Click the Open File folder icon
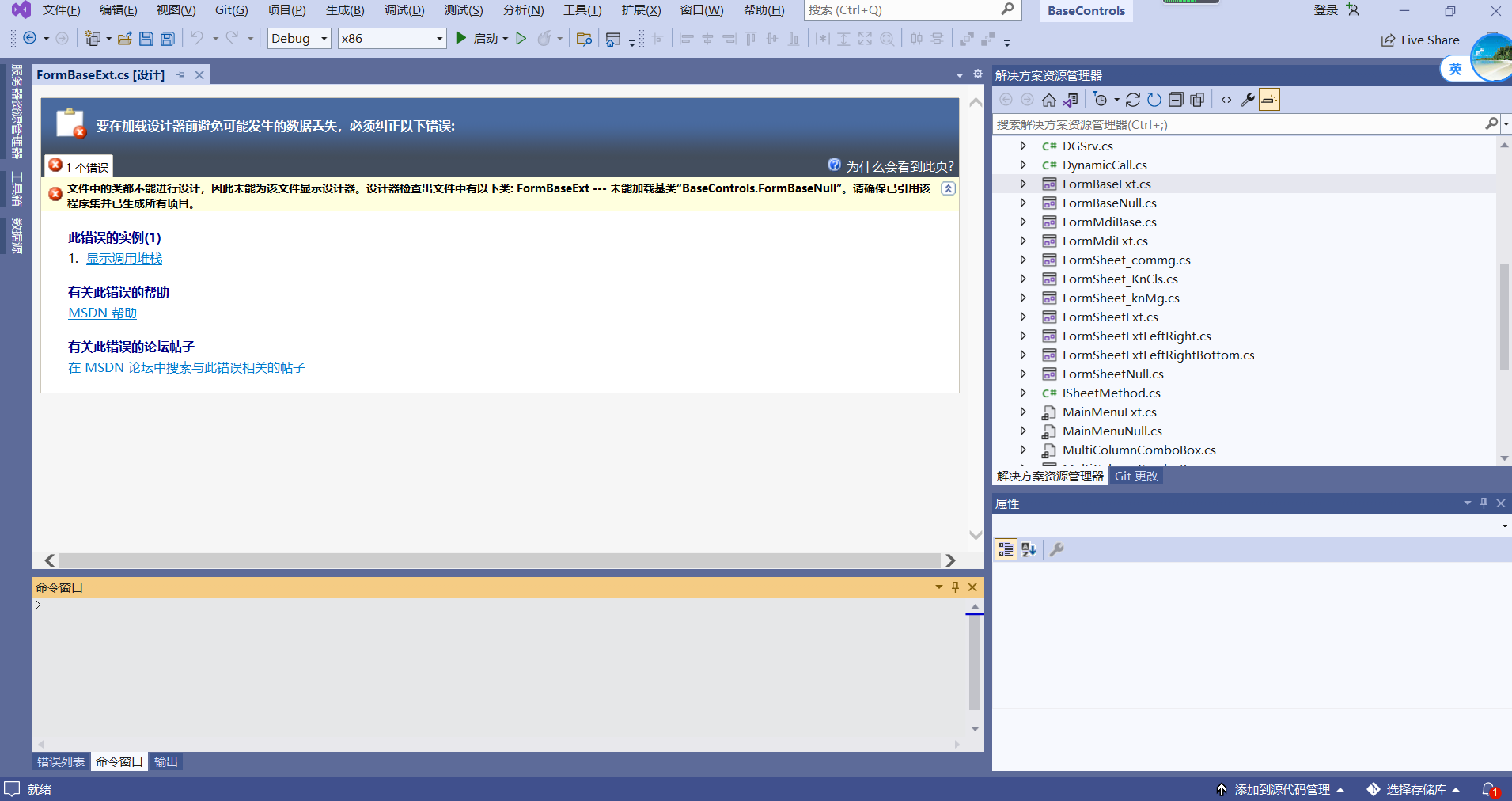The width and height of the screenshot is (1512, 801). [x=124, y=38]
